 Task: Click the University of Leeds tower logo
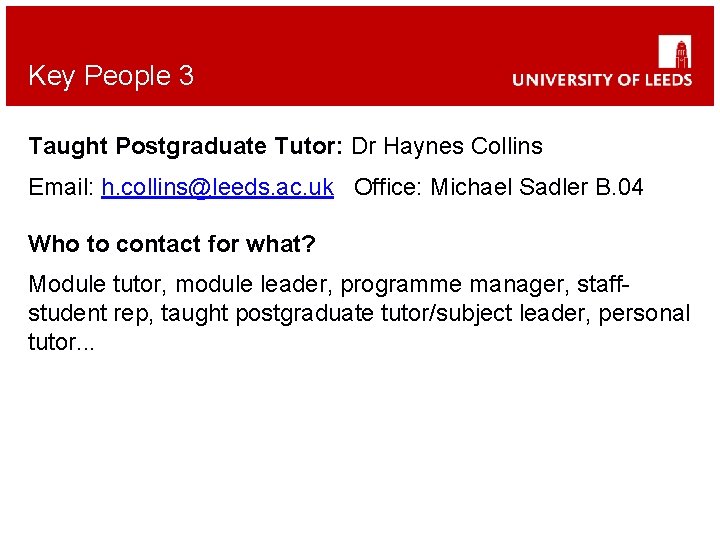pyautogui.click(x=675, y=52)
